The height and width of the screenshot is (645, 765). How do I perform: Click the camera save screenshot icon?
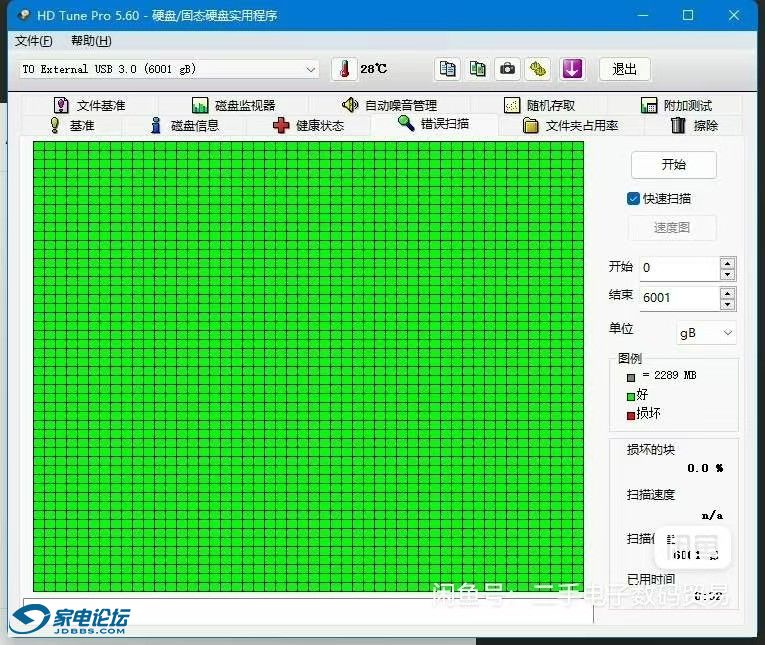point(507,69)
